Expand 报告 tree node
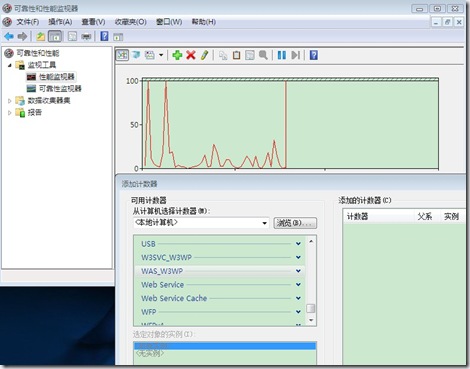 (10, 113)
